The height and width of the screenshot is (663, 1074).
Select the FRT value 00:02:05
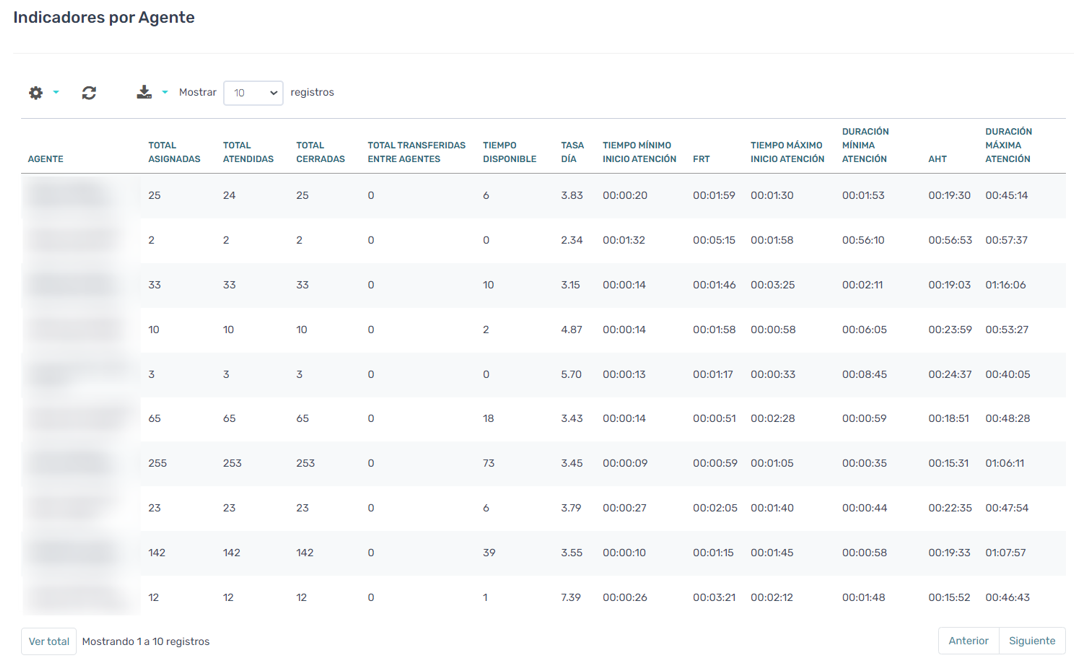tap(715, 508)
